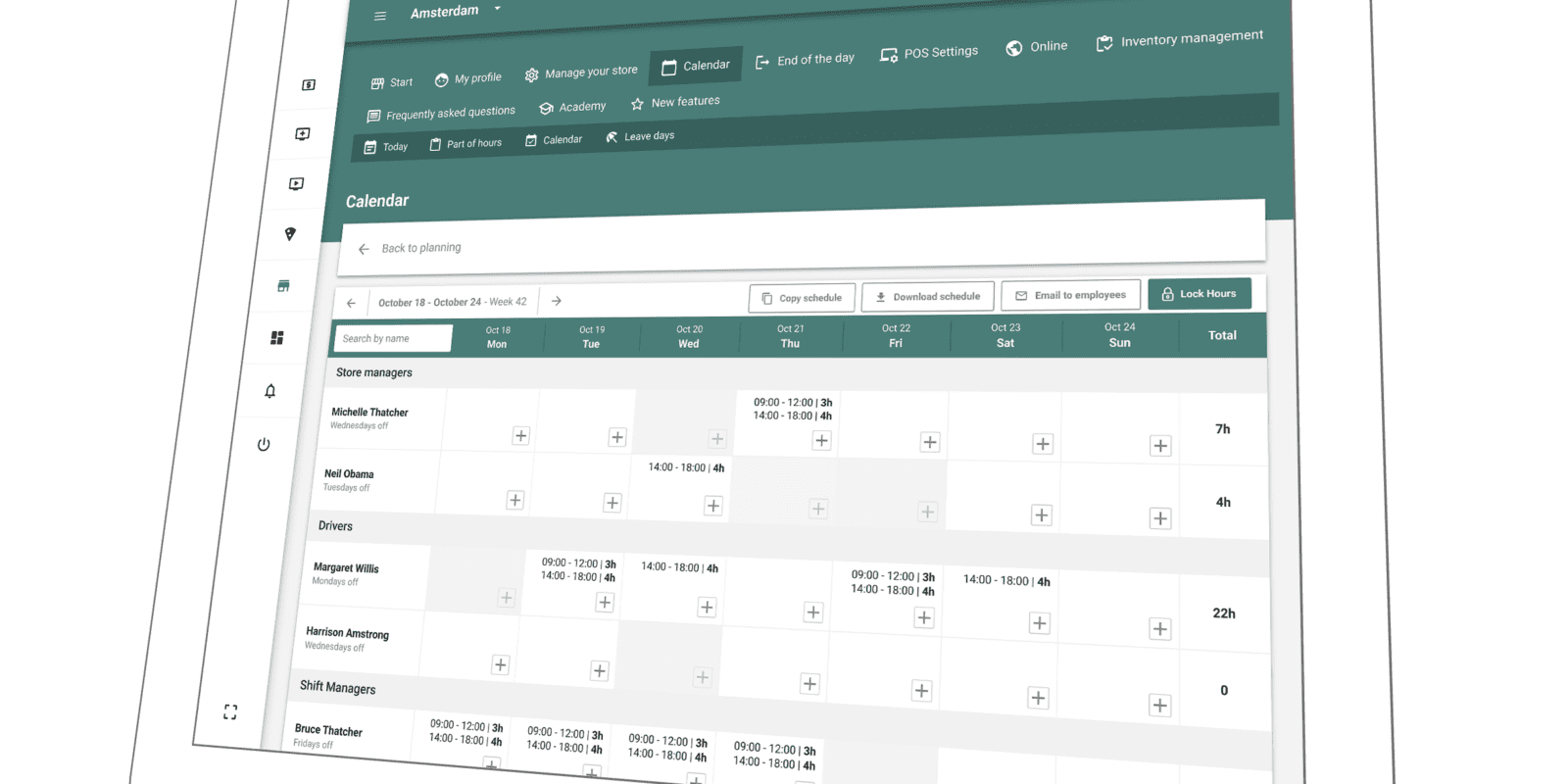
Task: Click the store icon in sidebar
Action: (283, 286)
